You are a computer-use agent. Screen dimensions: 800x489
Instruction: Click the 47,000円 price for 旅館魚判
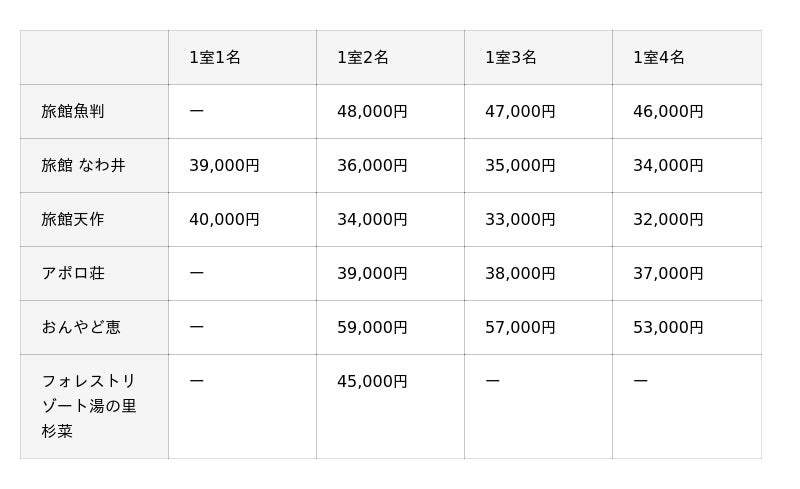coord(520,112)
